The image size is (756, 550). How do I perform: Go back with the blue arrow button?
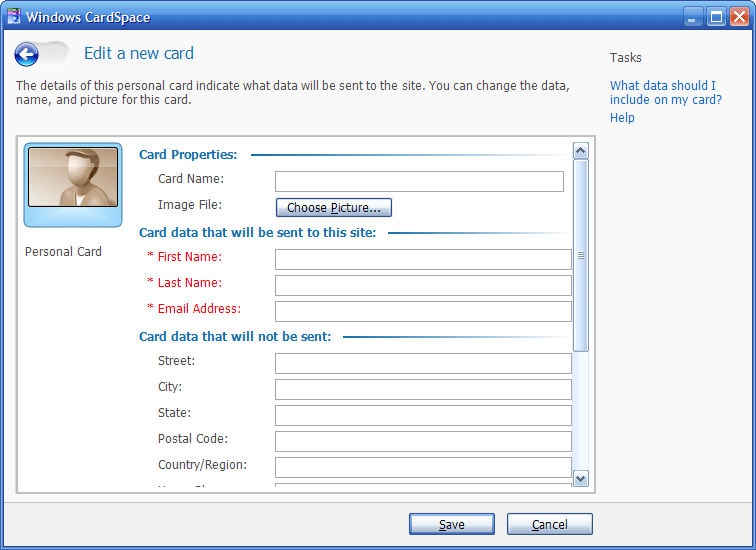pyautogui.click(x=27, y=54)
